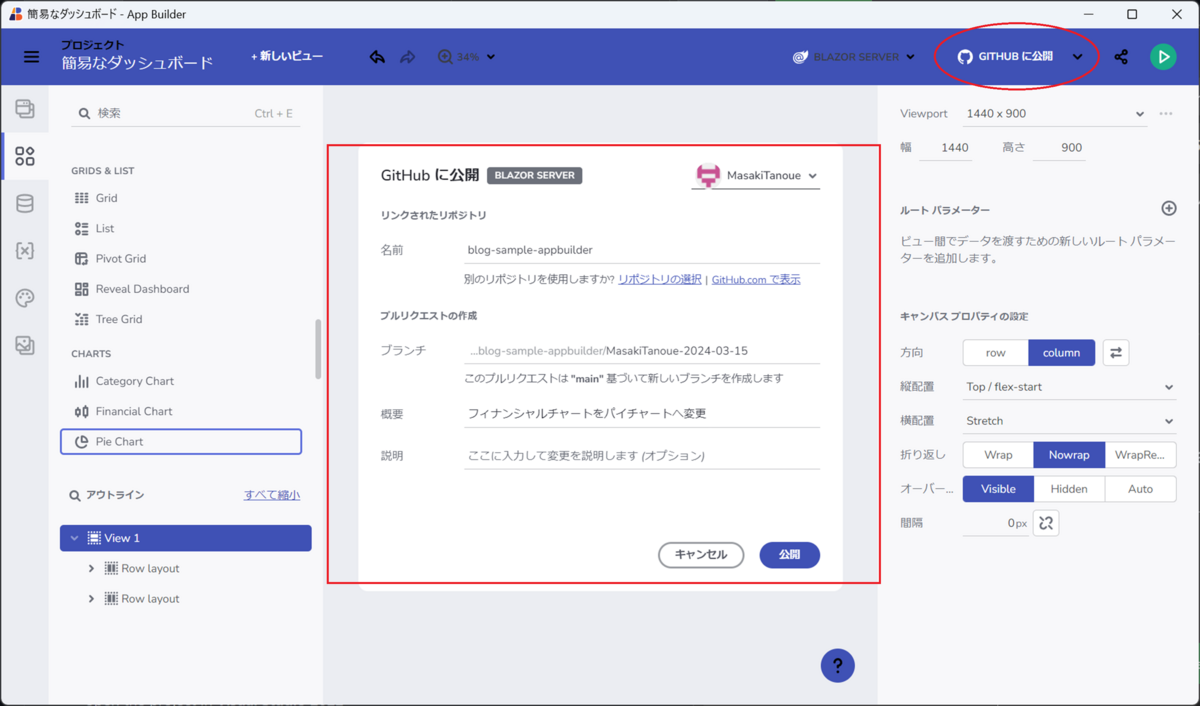
Task: Click GITHUB に公開 button in header
Action: point(1005,57)
